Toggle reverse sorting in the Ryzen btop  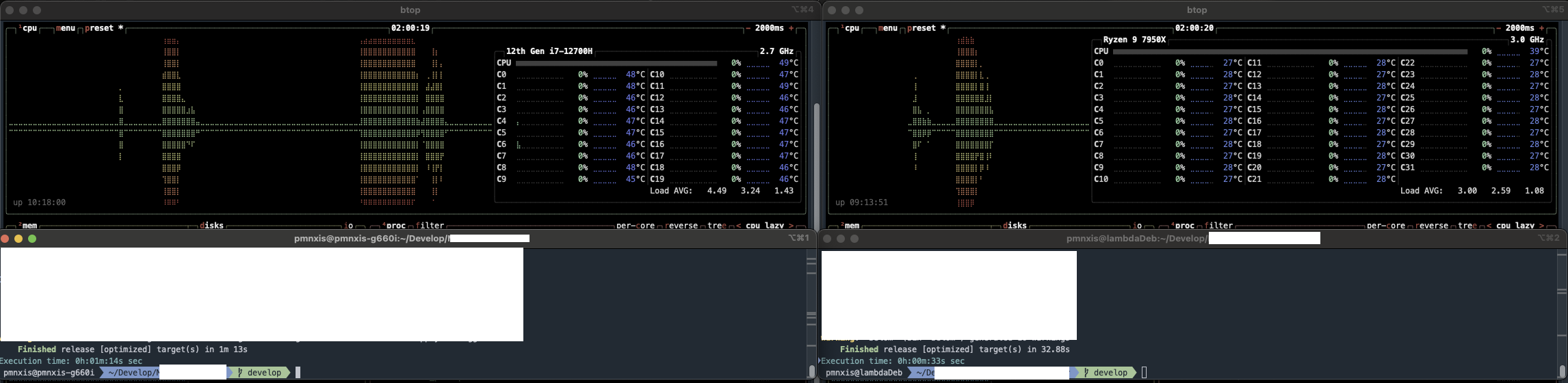[1432, 225]
